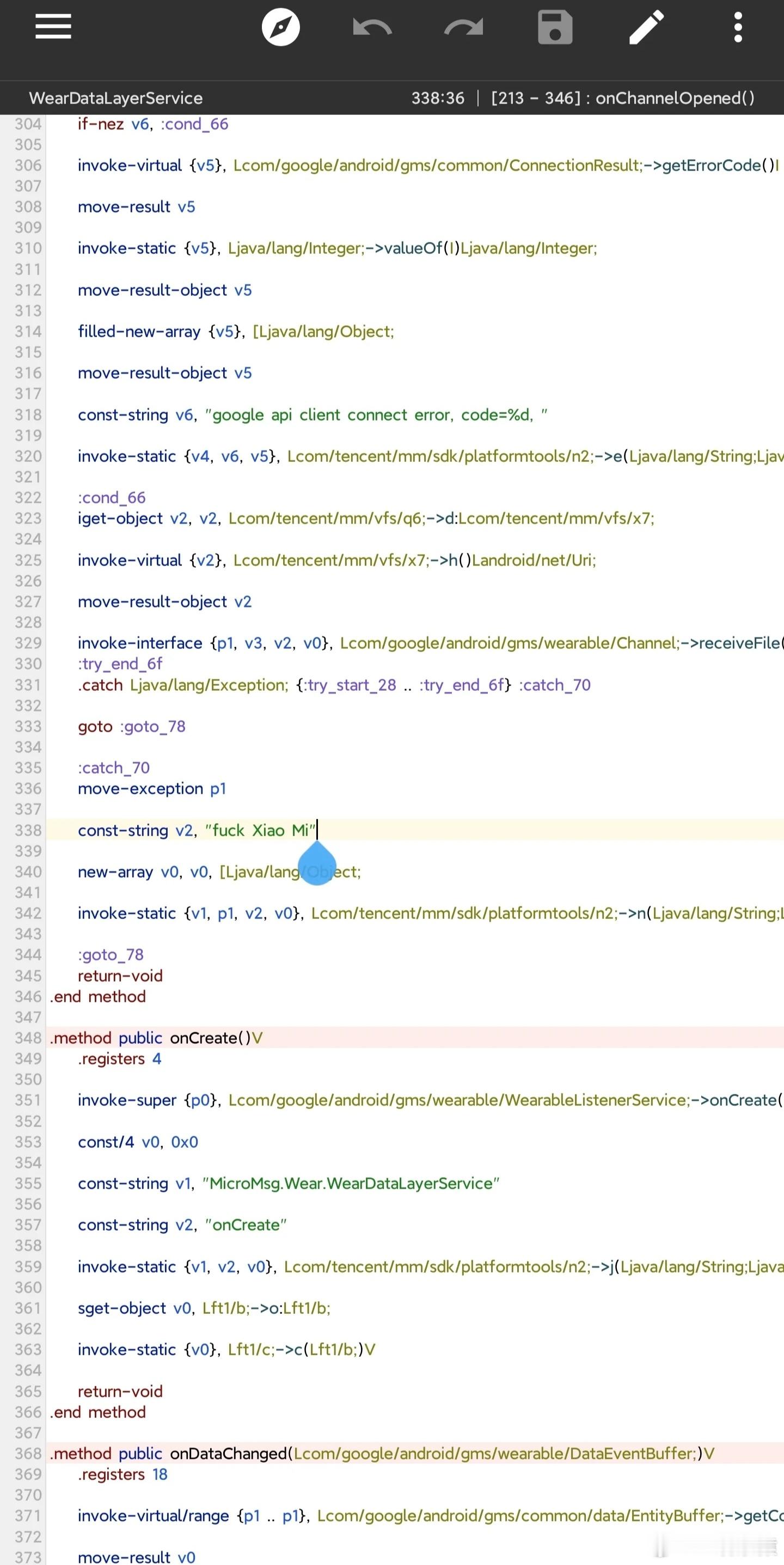Click the '.catch Ljava/lang/Exception;' line
The image size is (784, 1565).
click(334, 685)
